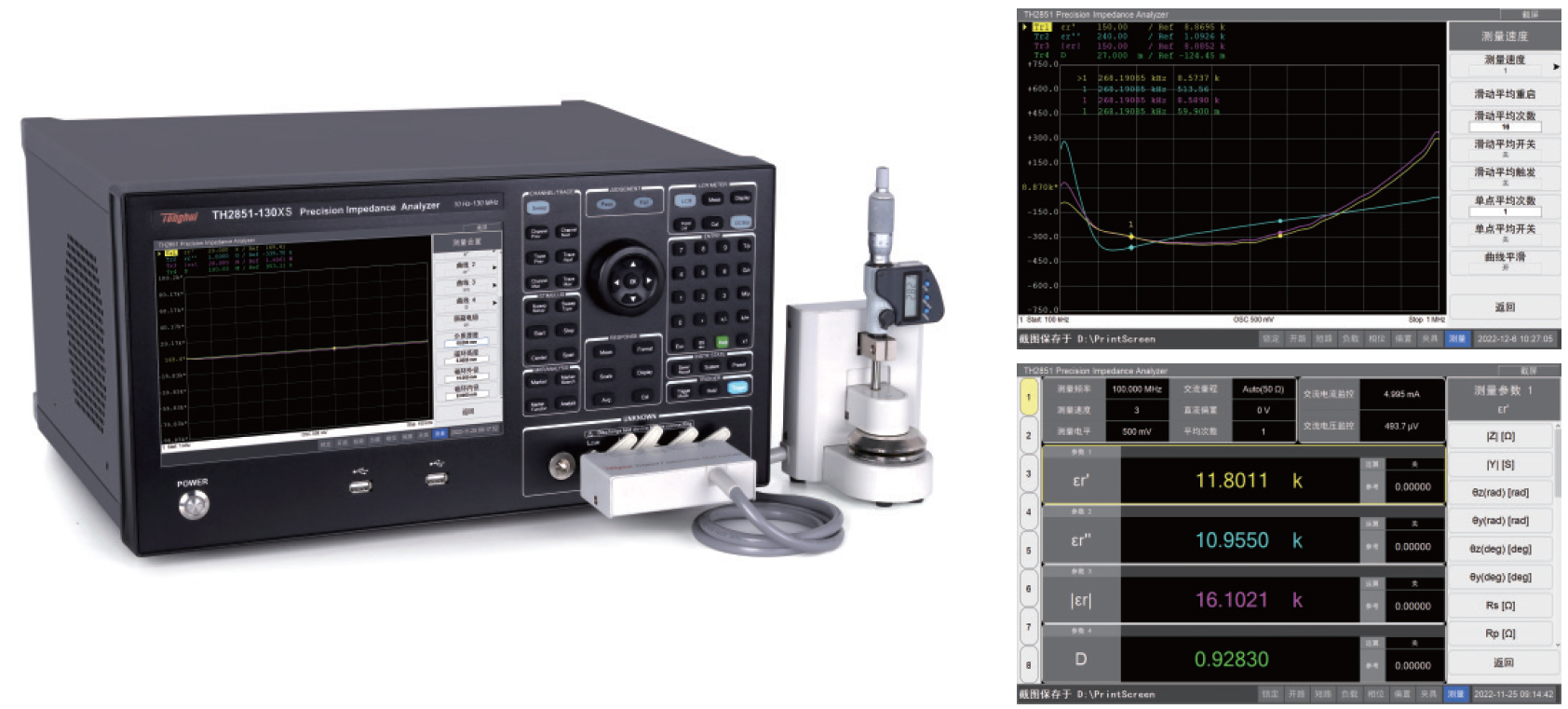Choose Rs [Ω] from the parameter menu
Image resolution: width=1568 pixels, height=709 pixels.
1501,606
